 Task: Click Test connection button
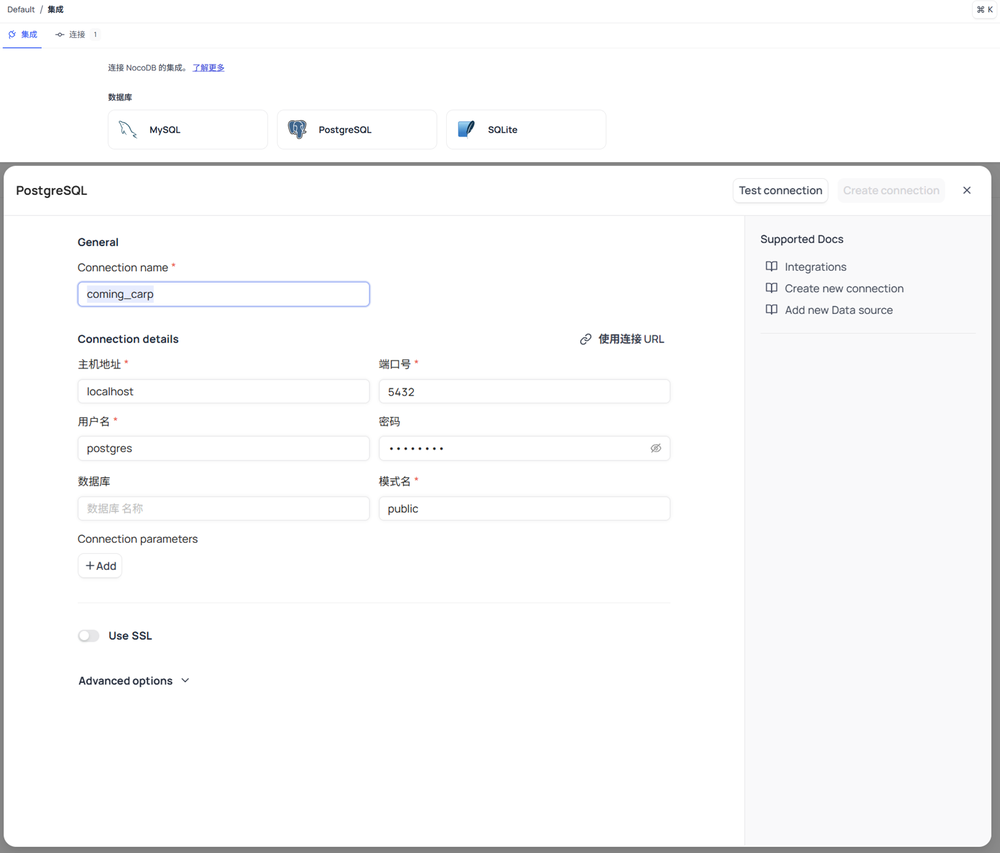coord(781,191)
